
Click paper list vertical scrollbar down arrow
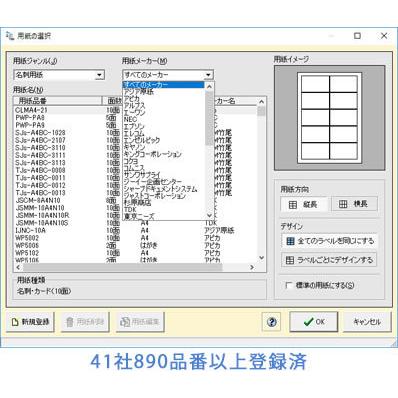261,258
